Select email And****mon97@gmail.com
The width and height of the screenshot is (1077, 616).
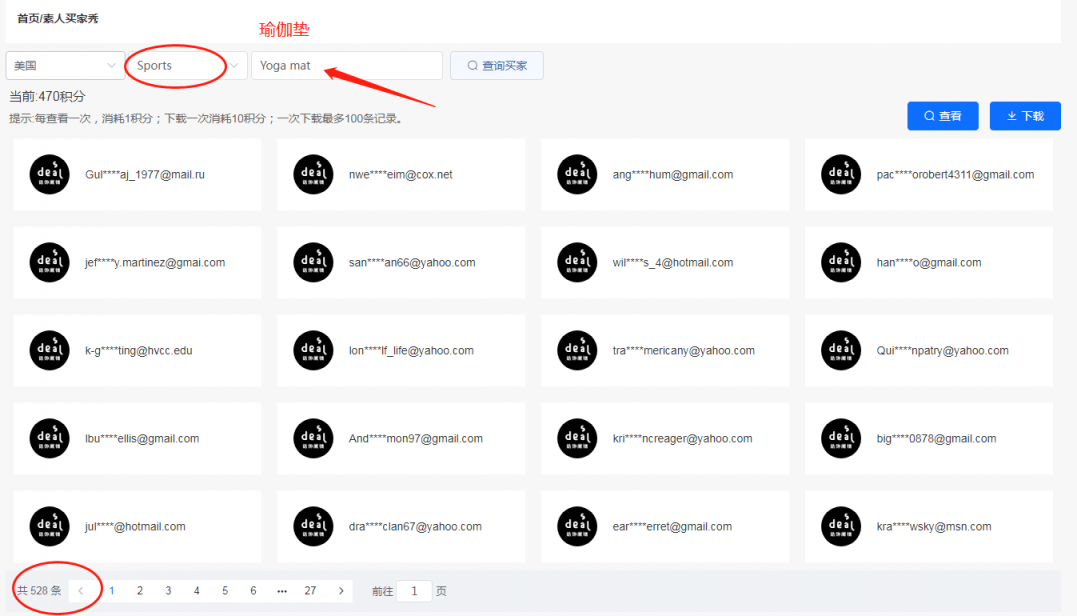tap(416, 438)
